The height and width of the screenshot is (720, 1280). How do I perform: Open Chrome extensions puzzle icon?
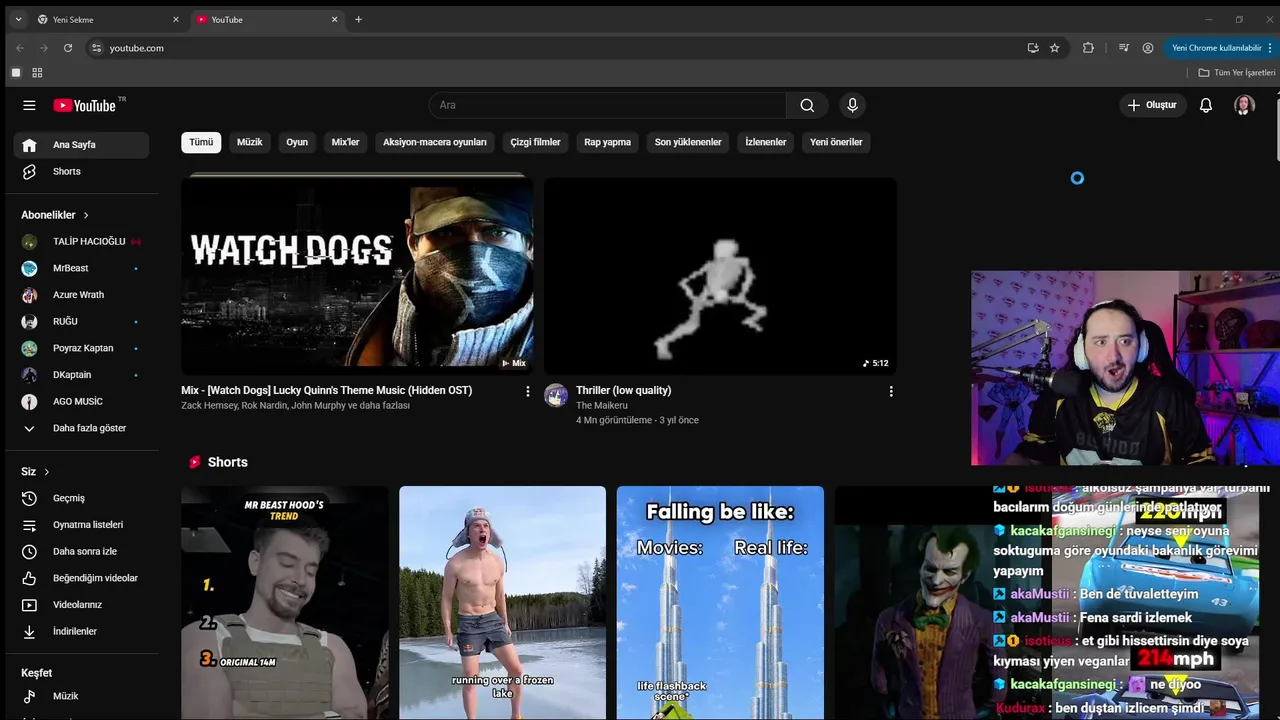1088,48
